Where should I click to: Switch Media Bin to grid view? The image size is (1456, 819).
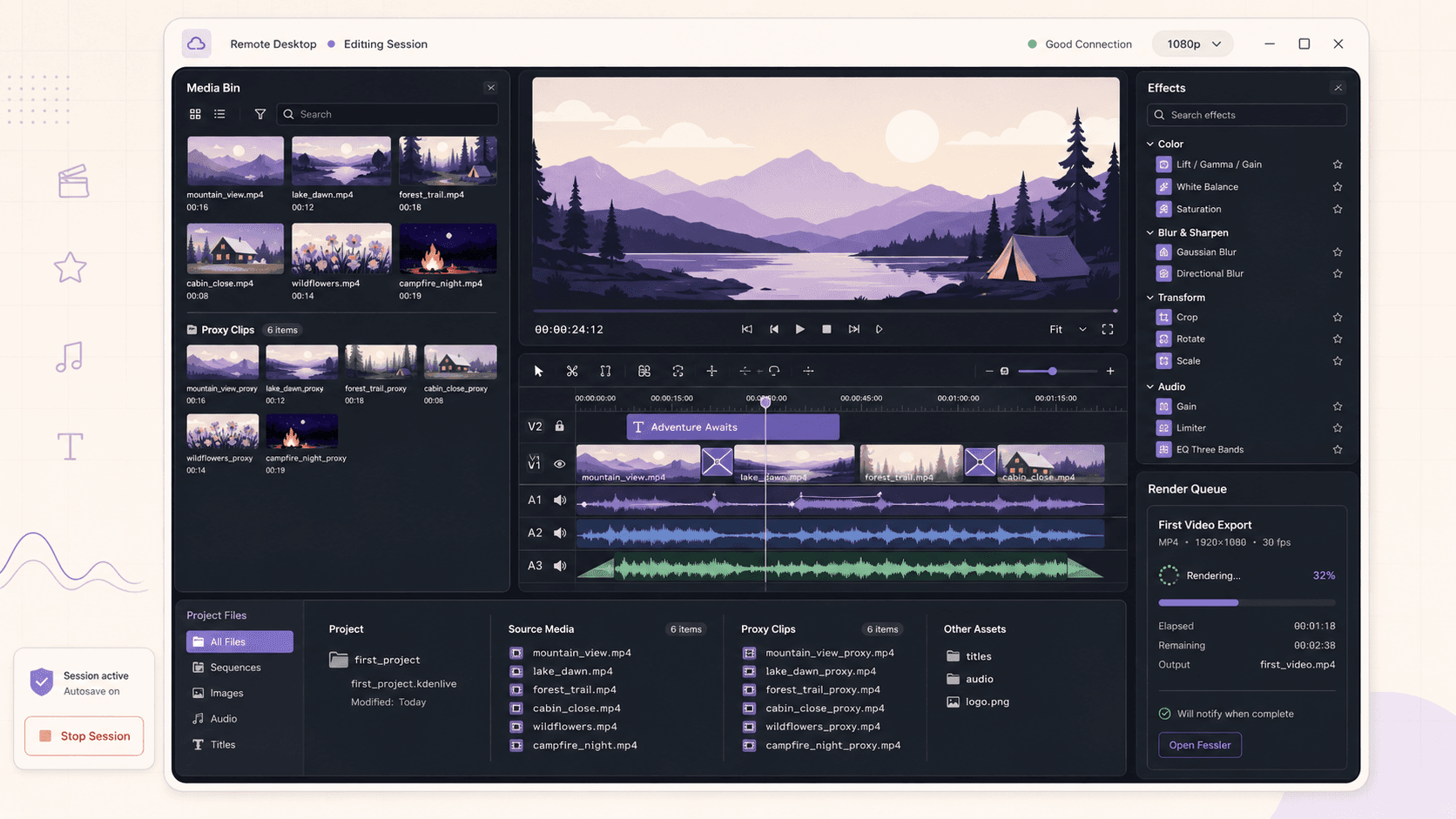tap(195, 114)
